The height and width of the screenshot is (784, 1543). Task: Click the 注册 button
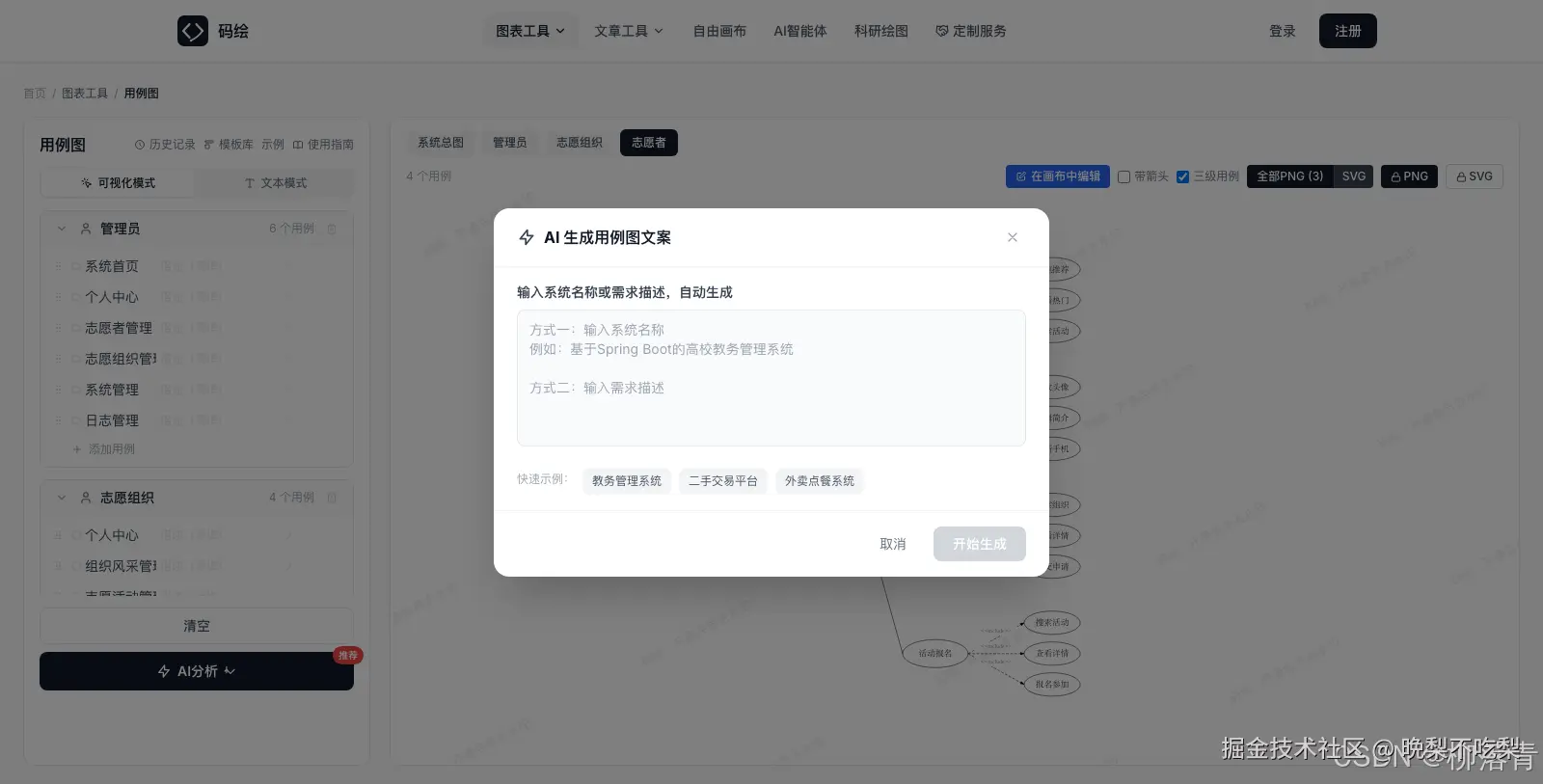(x=1348, y=31)
